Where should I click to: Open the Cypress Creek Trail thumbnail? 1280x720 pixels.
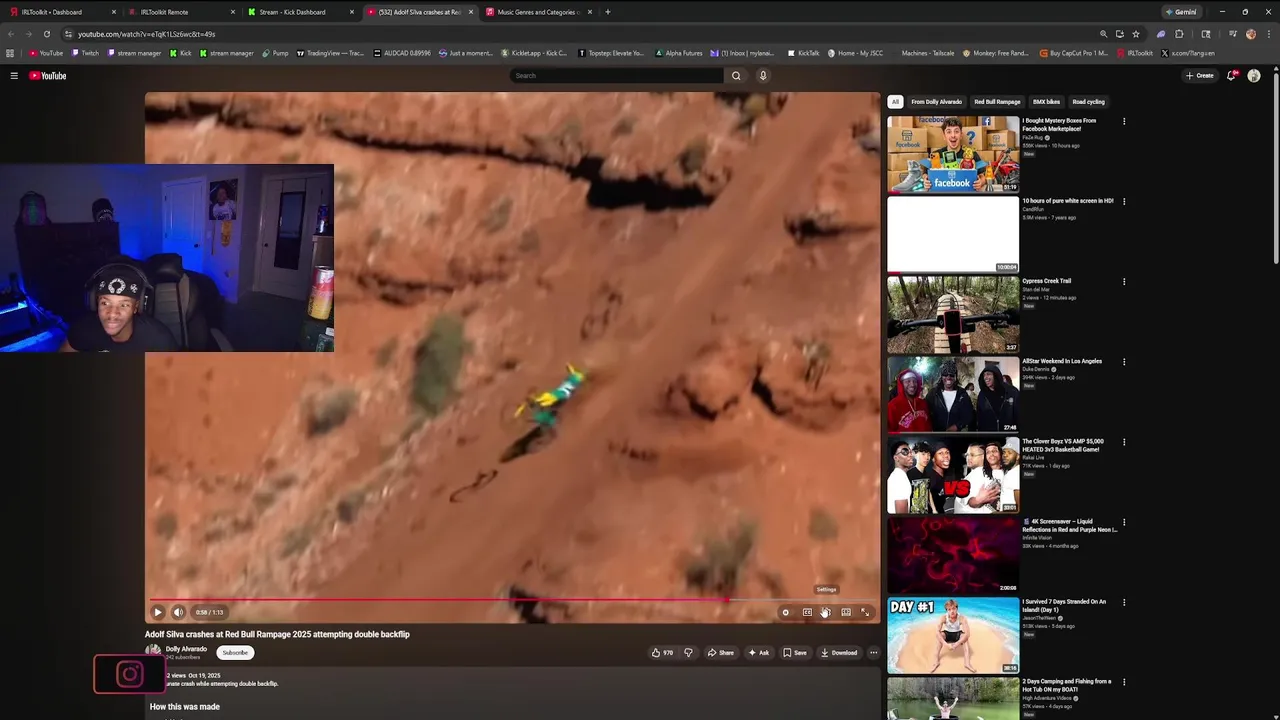(x=953, y=314)
